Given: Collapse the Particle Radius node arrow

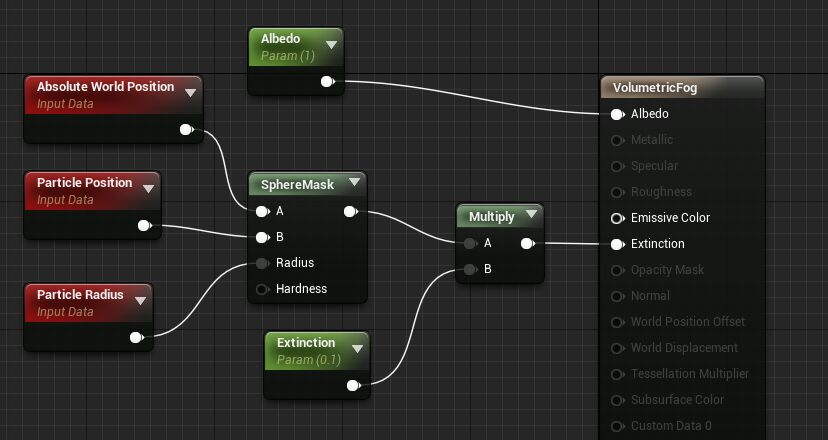Looking at the screenshot, I should tap(140, 301).
